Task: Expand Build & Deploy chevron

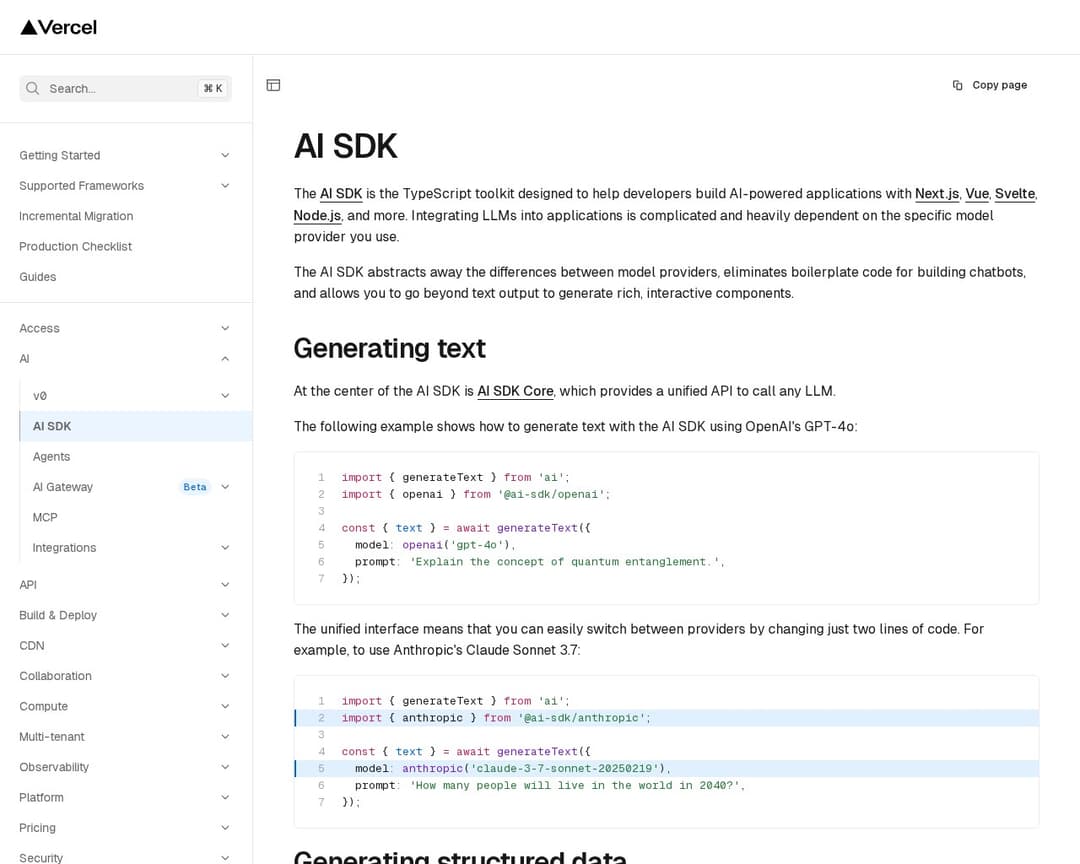Action: [x=225, y=615]
